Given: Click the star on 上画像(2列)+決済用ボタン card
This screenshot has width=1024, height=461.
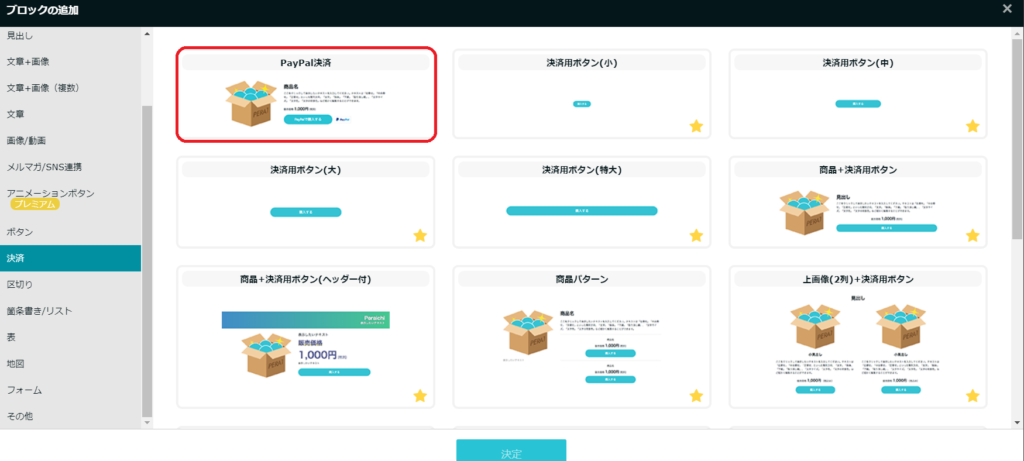Looking at the screenshot, I should (971, 396).
